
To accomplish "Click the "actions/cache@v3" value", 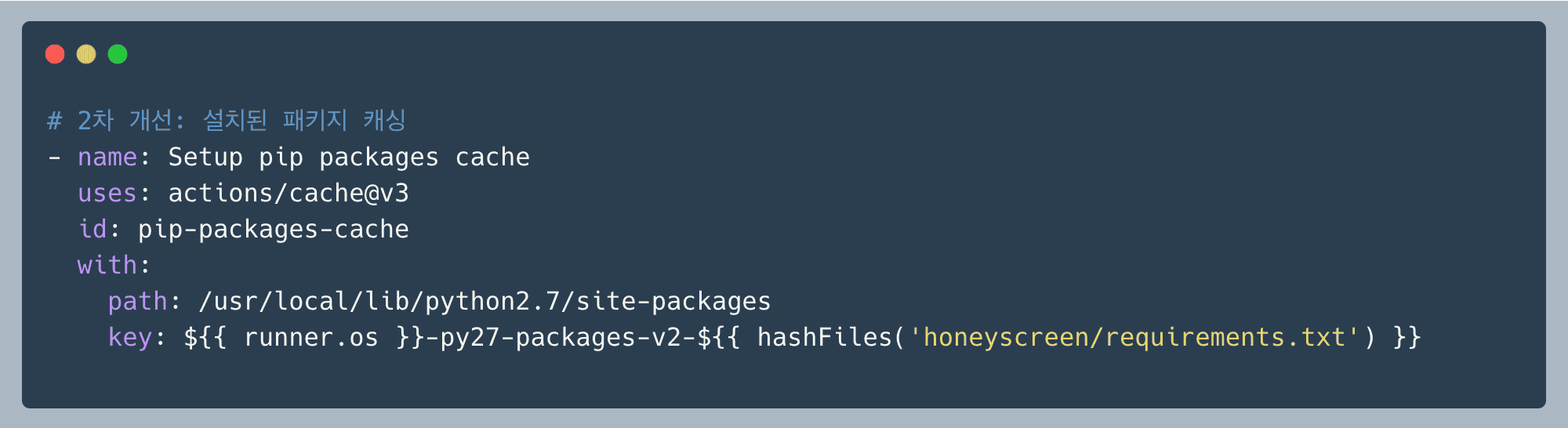I will 289,194.
